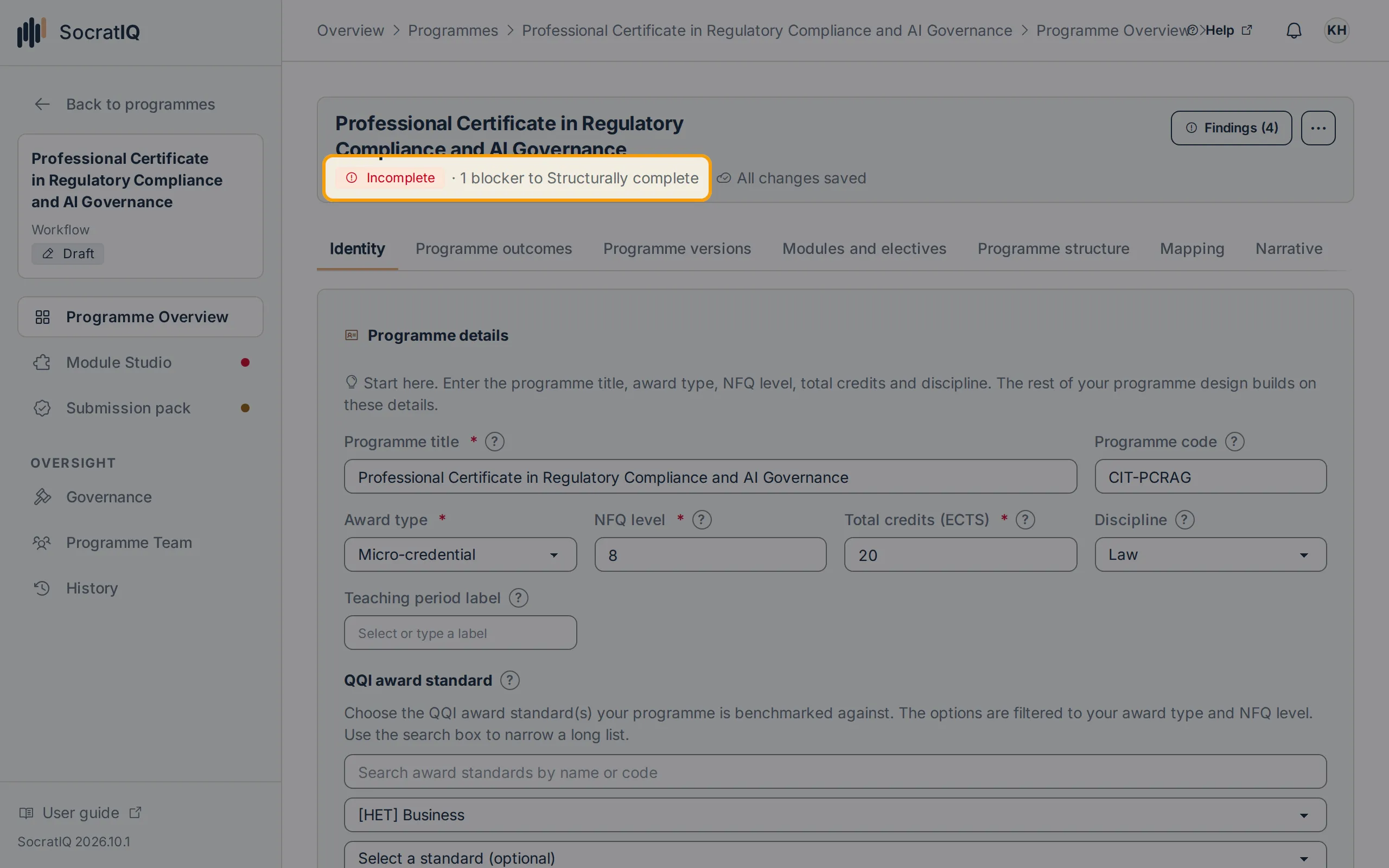Select the Identity tab

coord(357,248)
